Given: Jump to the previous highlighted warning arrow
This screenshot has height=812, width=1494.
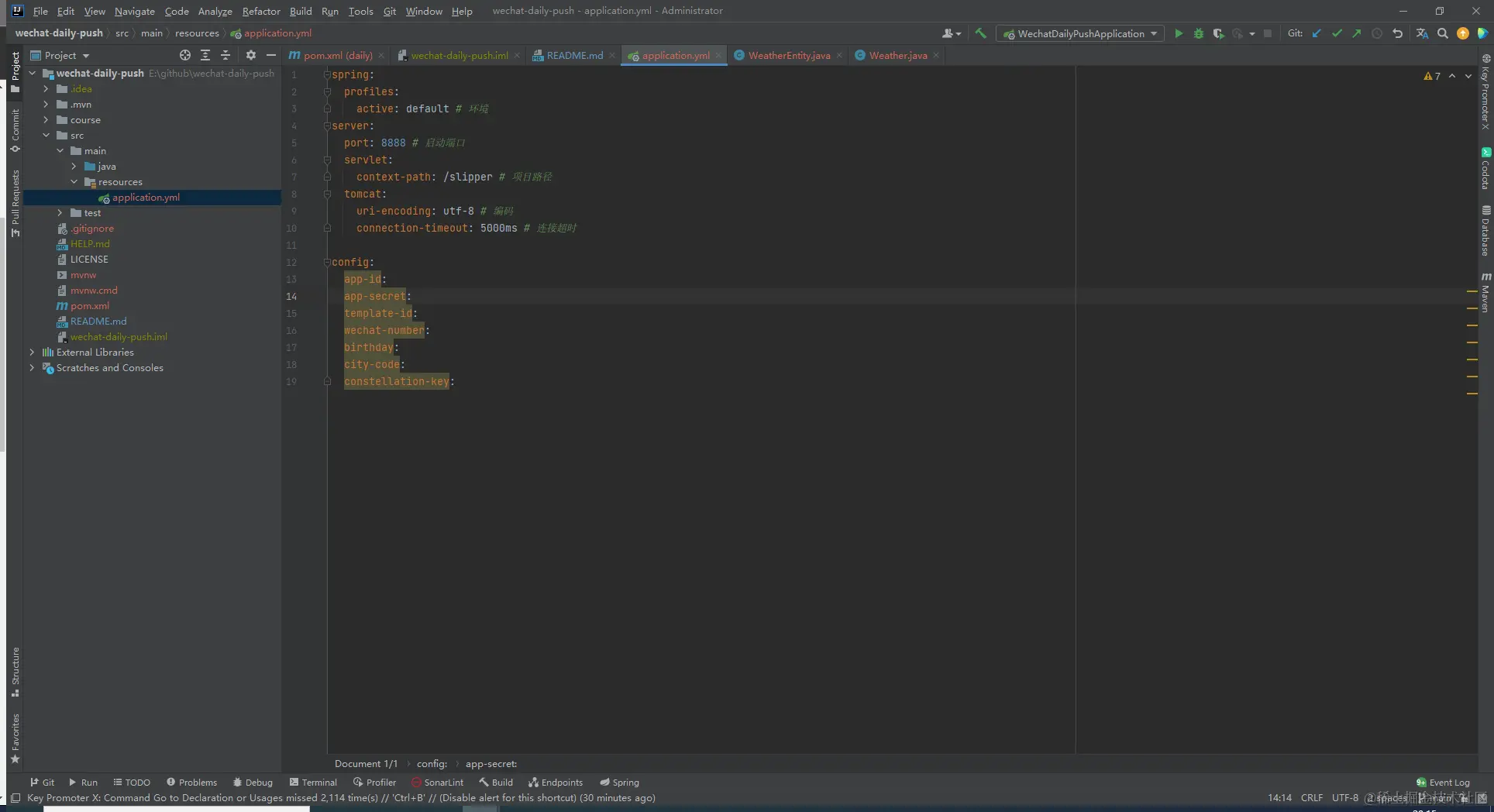Looking at the screenshot, I should coord(1452,76).
